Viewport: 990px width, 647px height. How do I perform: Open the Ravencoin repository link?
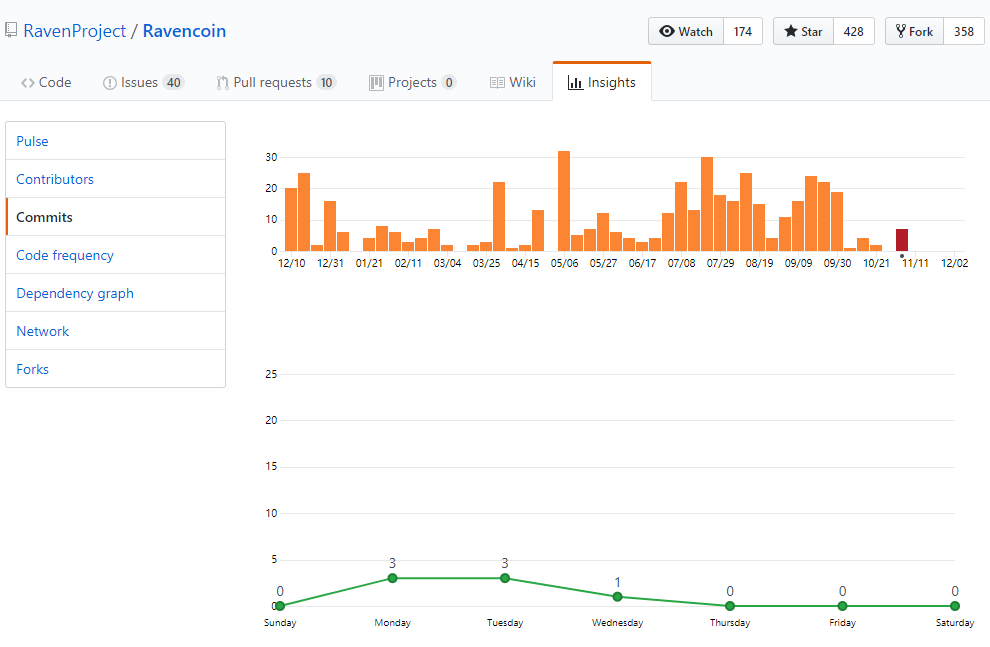[184, 31]
